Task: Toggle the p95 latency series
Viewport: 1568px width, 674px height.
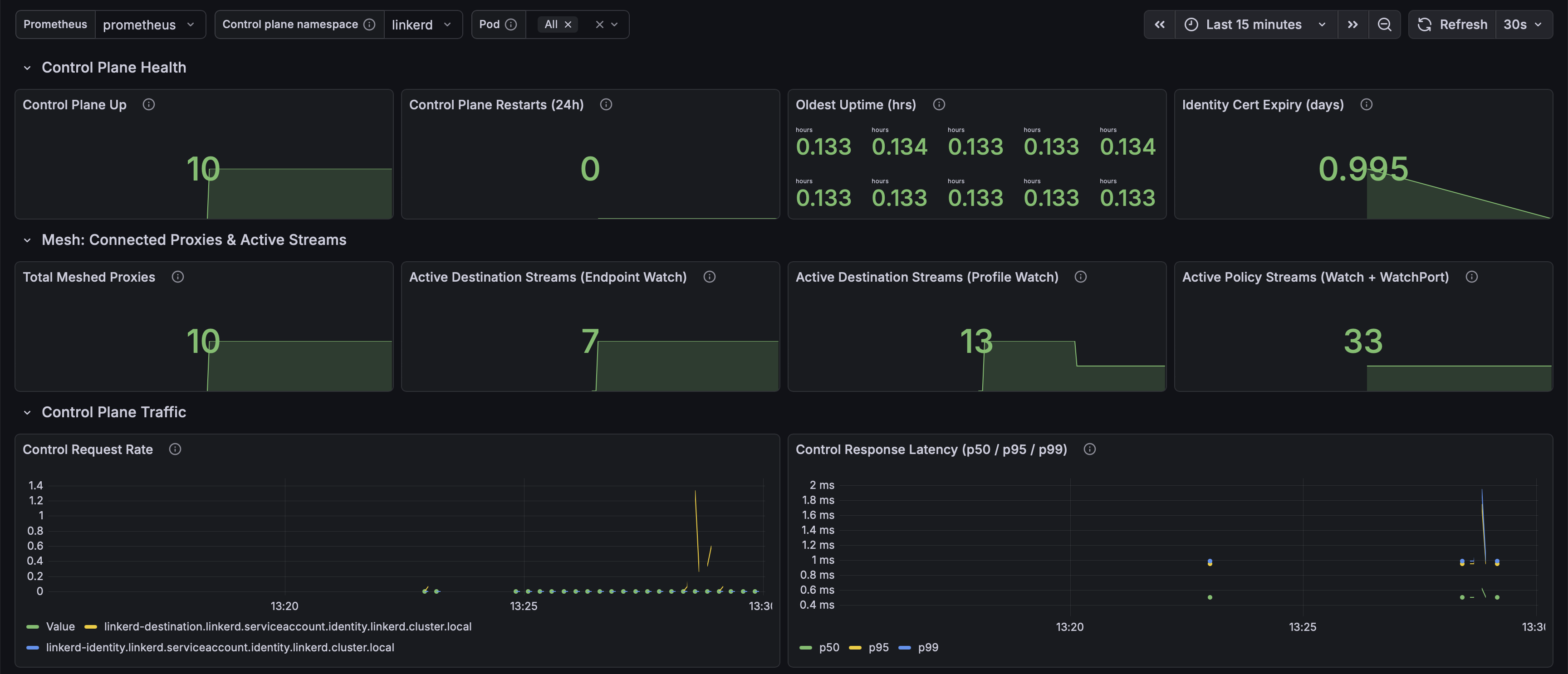Action: point(878,647)
